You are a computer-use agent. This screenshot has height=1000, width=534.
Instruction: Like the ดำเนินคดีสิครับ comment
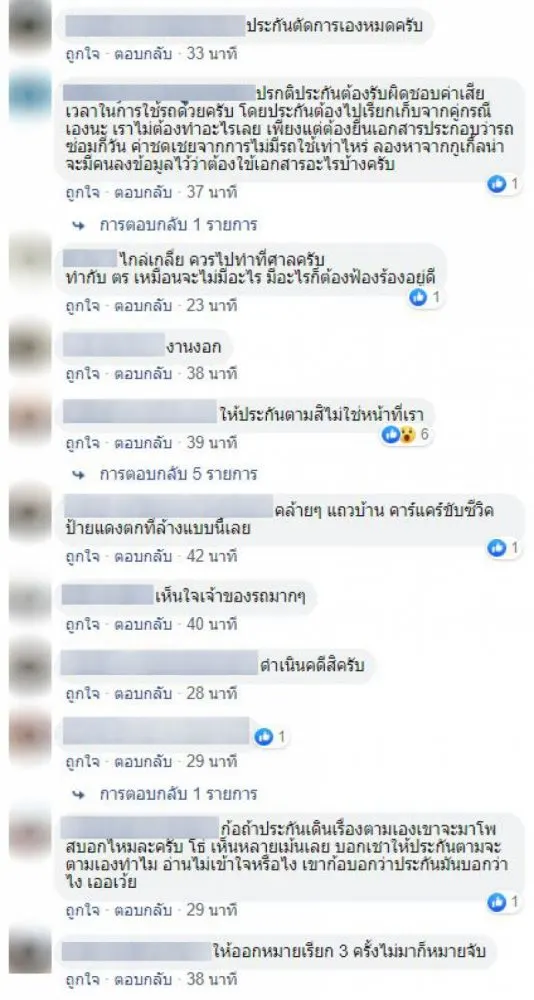82,693
